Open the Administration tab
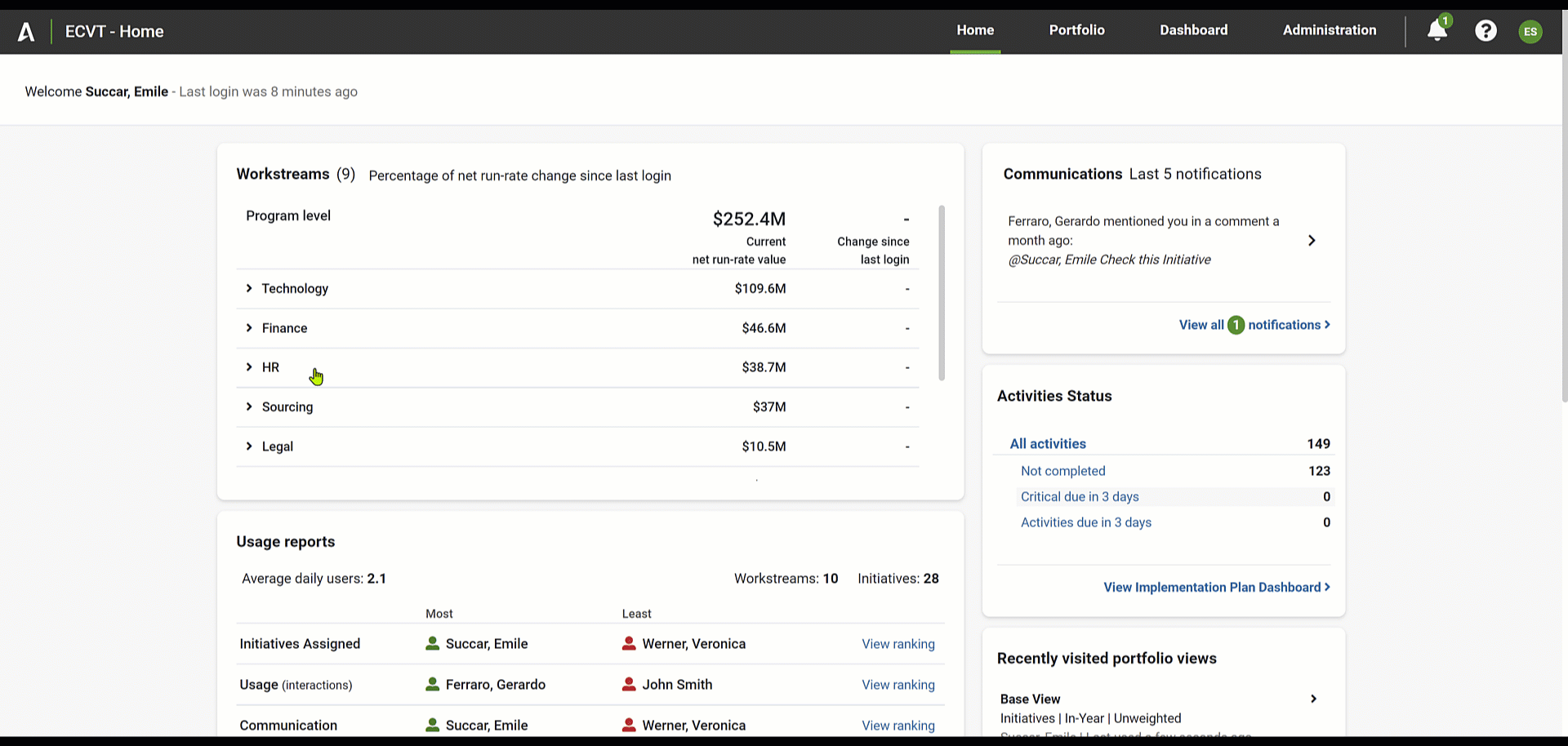This screenshot has height=746, width=1568. pos(1330,30)
